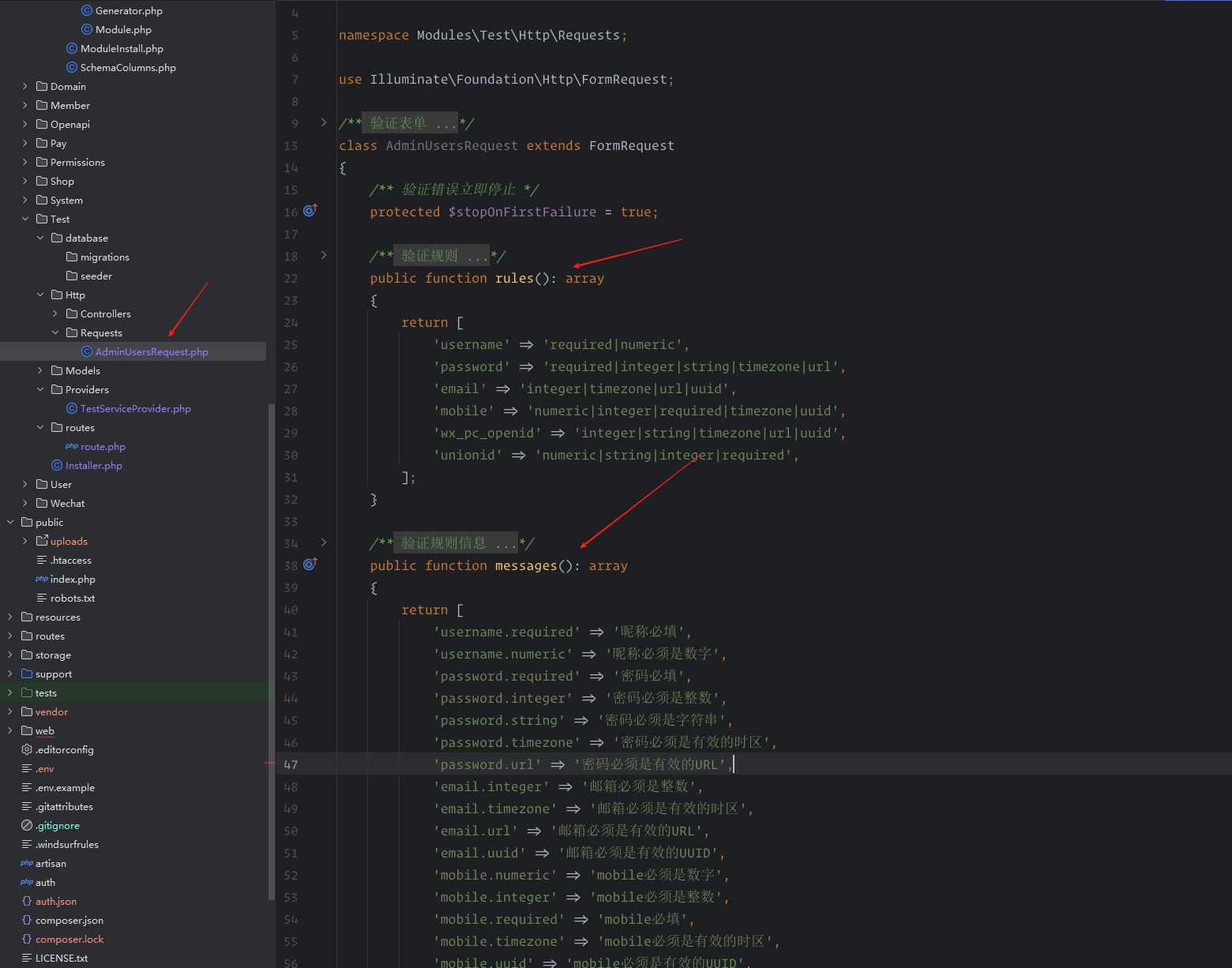
Task: Click the .gitignore ignore-file icon
Action: click(27, 825)
